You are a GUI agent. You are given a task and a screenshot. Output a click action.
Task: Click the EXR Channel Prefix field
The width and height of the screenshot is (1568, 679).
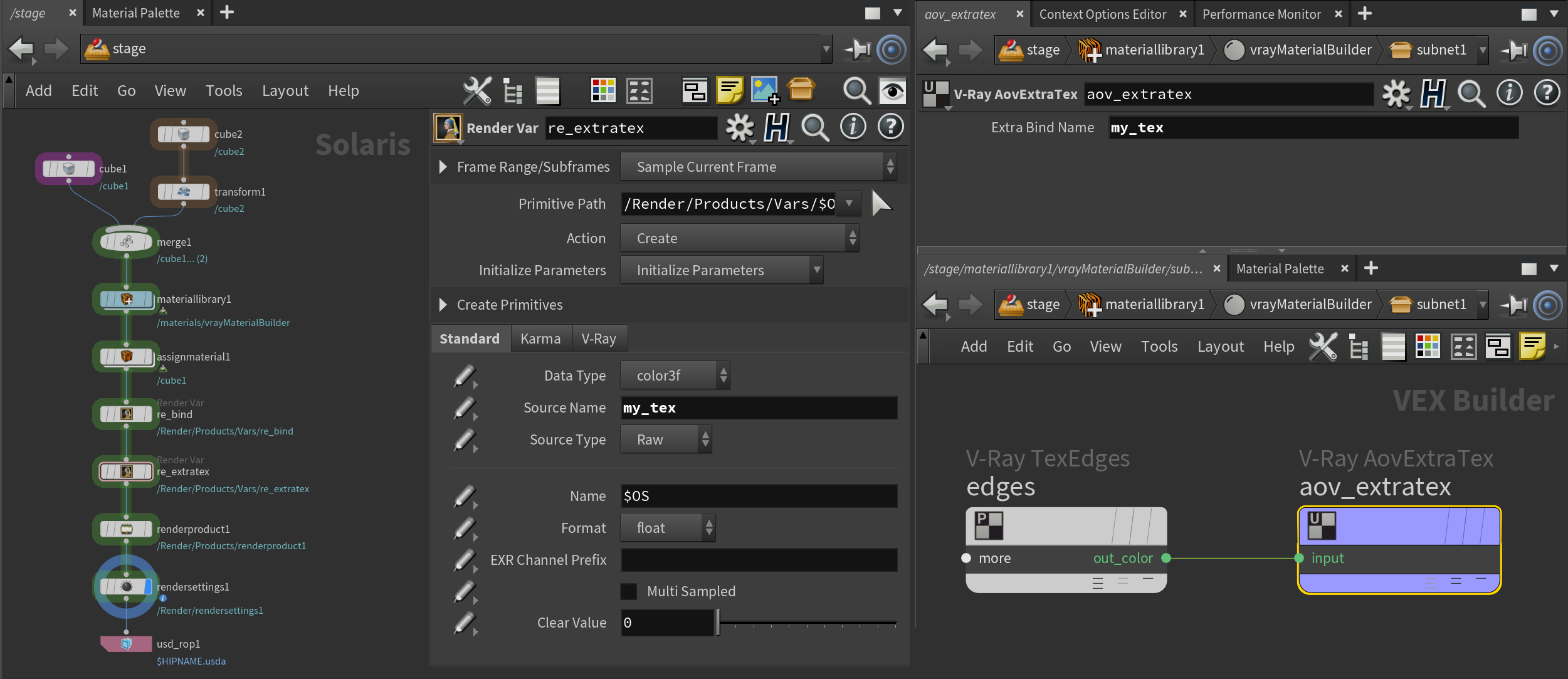[759, 560]
